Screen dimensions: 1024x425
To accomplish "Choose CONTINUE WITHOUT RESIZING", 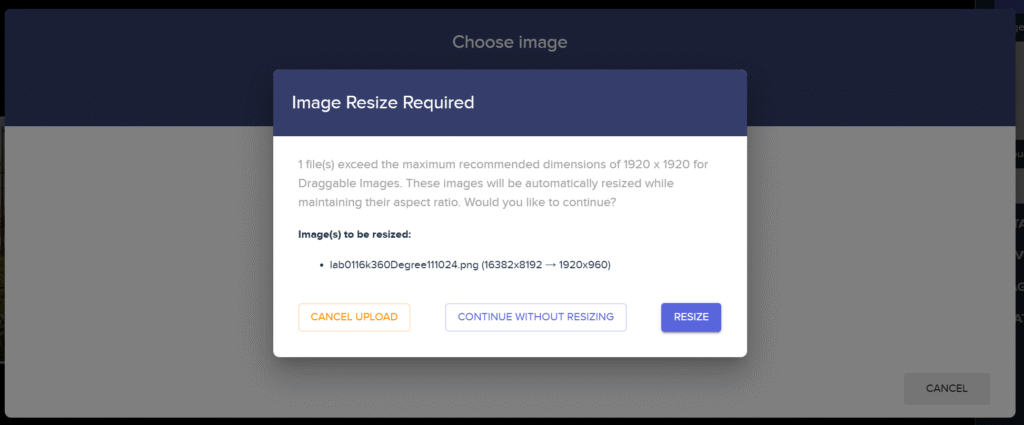I will (x=536, y=317).
